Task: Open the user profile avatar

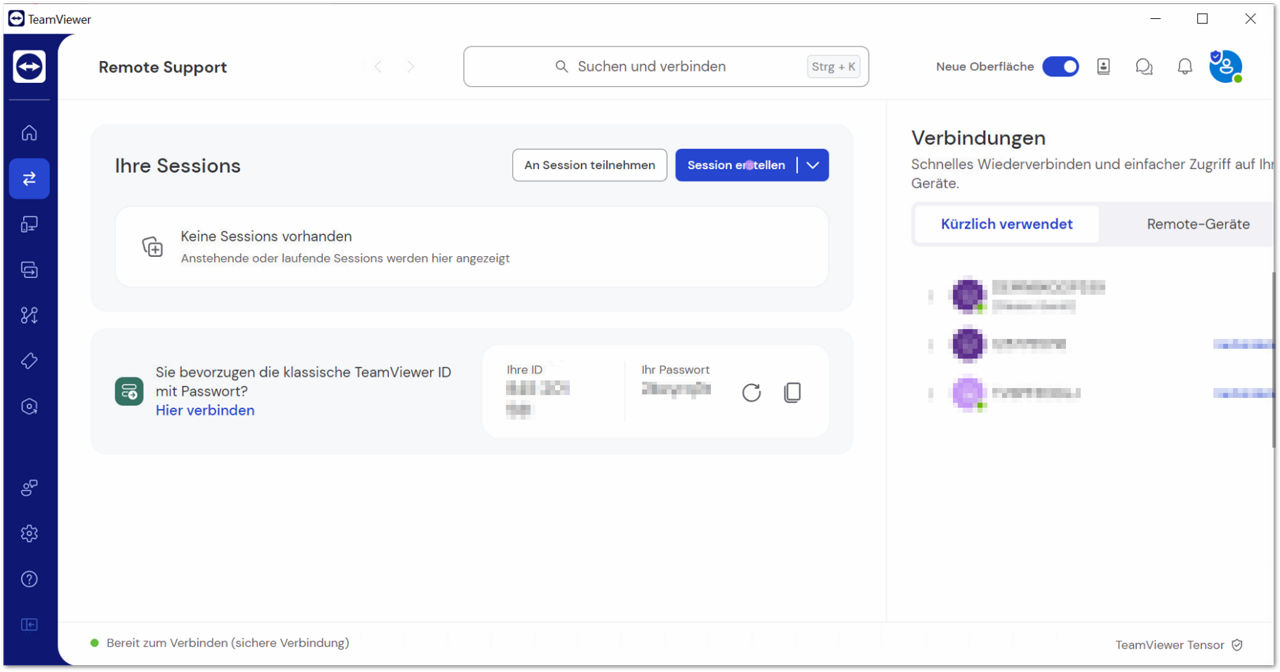Action: pyautogui.click(x=1225, y=67)
